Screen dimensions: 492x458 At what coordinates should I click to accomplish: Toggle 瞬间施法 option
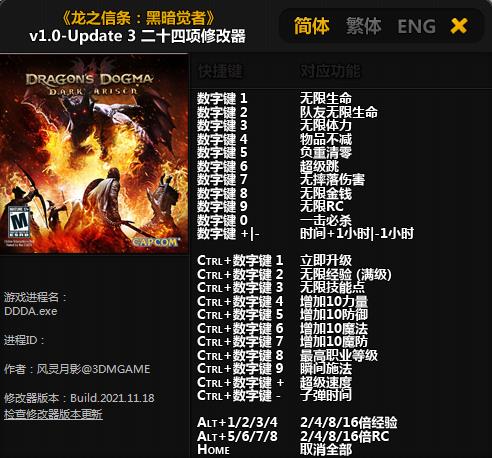pyautogui.click(x=326, y=369)
